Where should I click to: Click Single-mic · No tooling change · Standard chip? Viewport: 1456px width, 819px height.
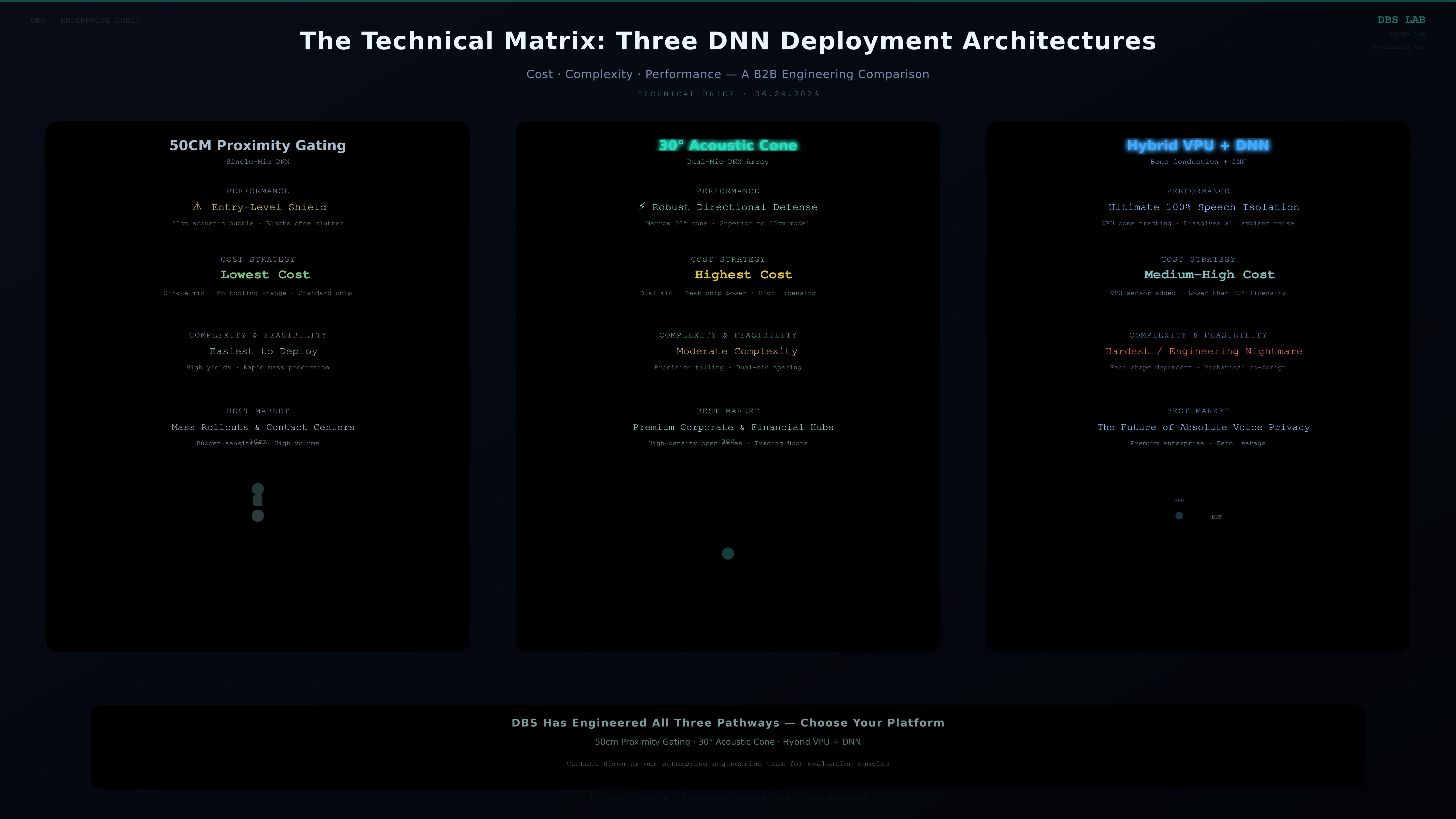coord(258,293)
